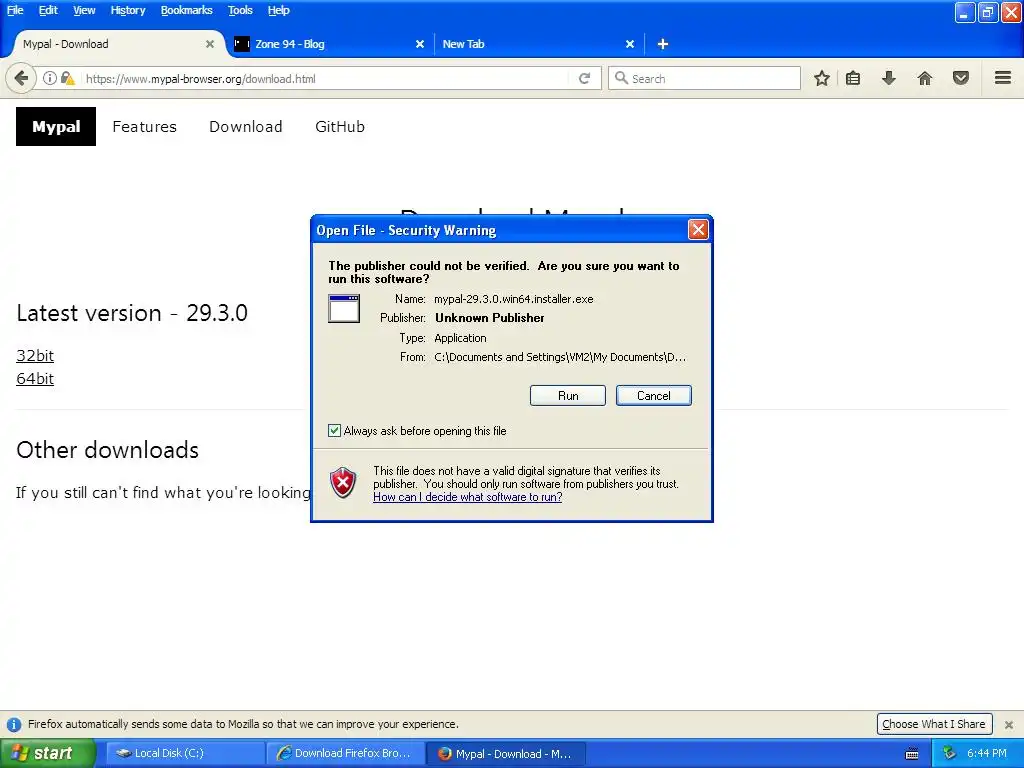Open the downloads arrow icon

coord(889,78)
